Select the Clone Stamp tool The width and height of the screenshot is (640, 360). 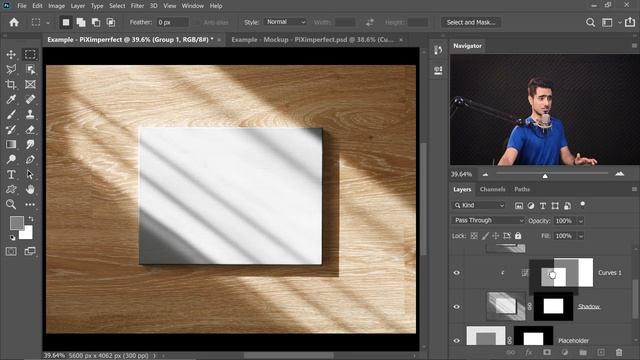[30, 114]
